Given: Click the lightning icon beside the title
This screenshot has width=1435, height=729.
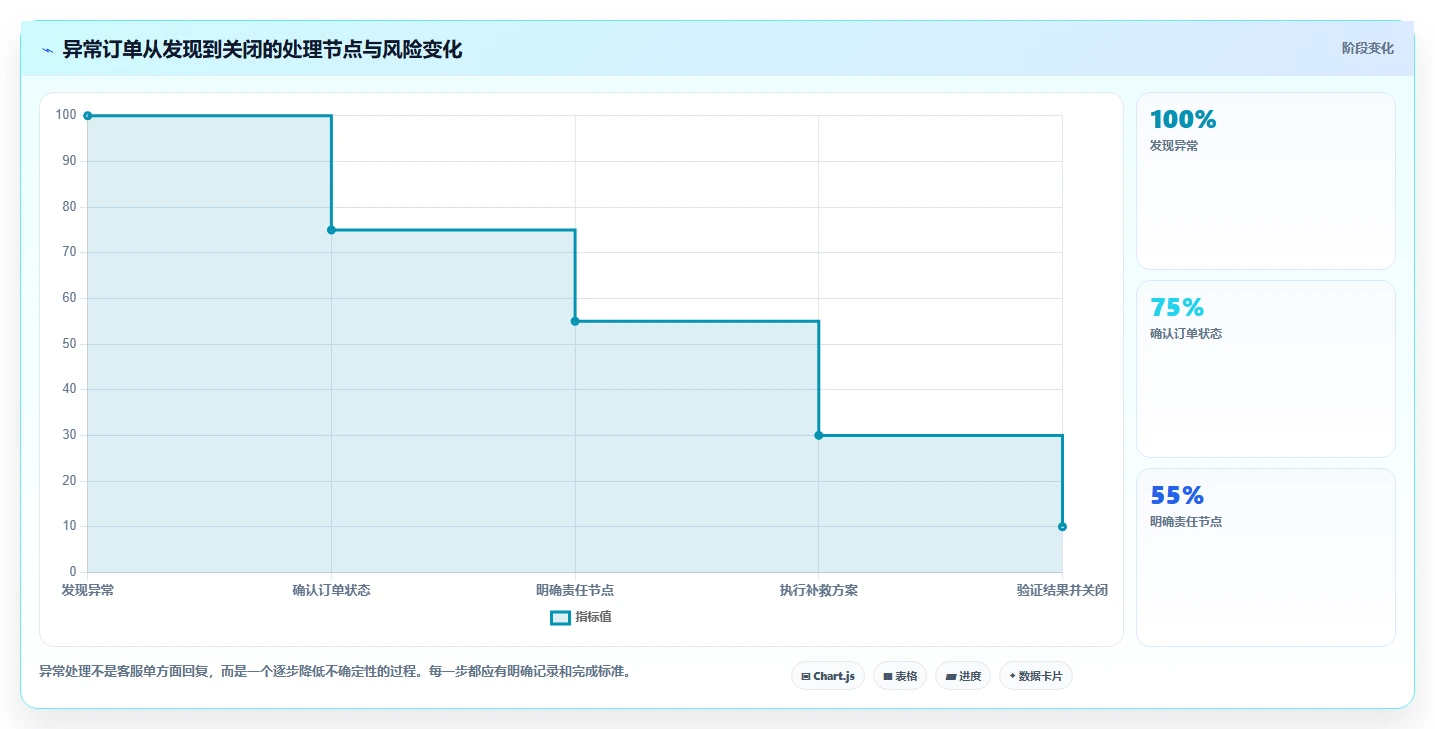Looking at the screenshot, I should point(47,50).
